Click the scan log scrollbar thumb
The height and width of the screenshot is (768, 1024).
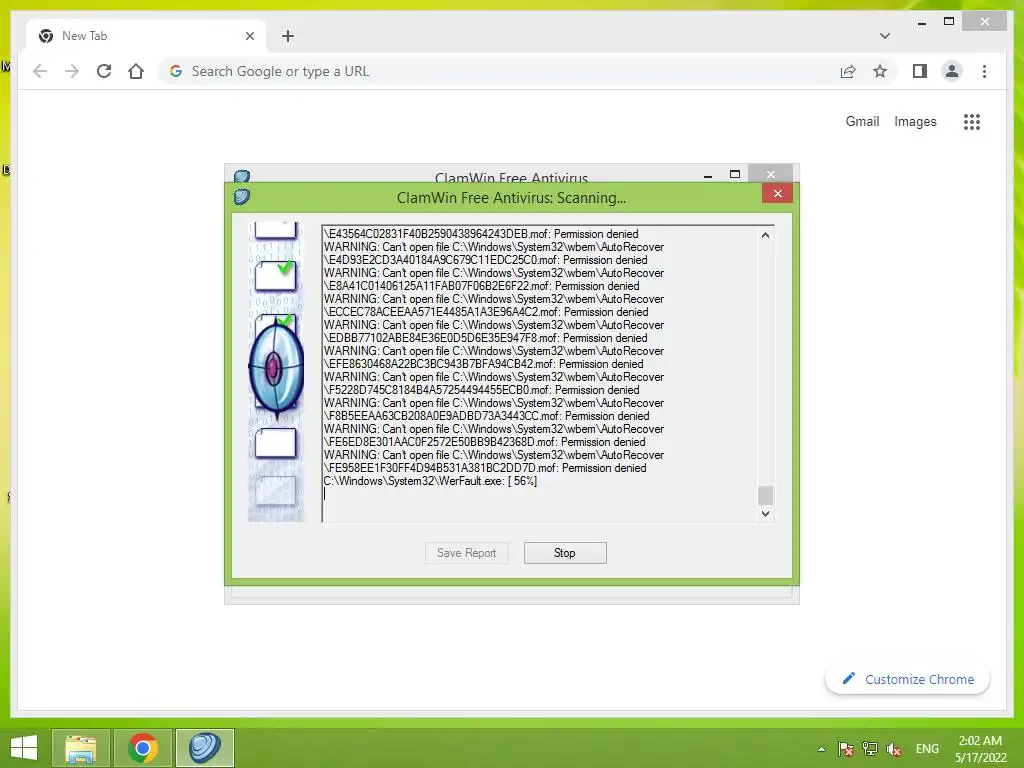point(765,495)
